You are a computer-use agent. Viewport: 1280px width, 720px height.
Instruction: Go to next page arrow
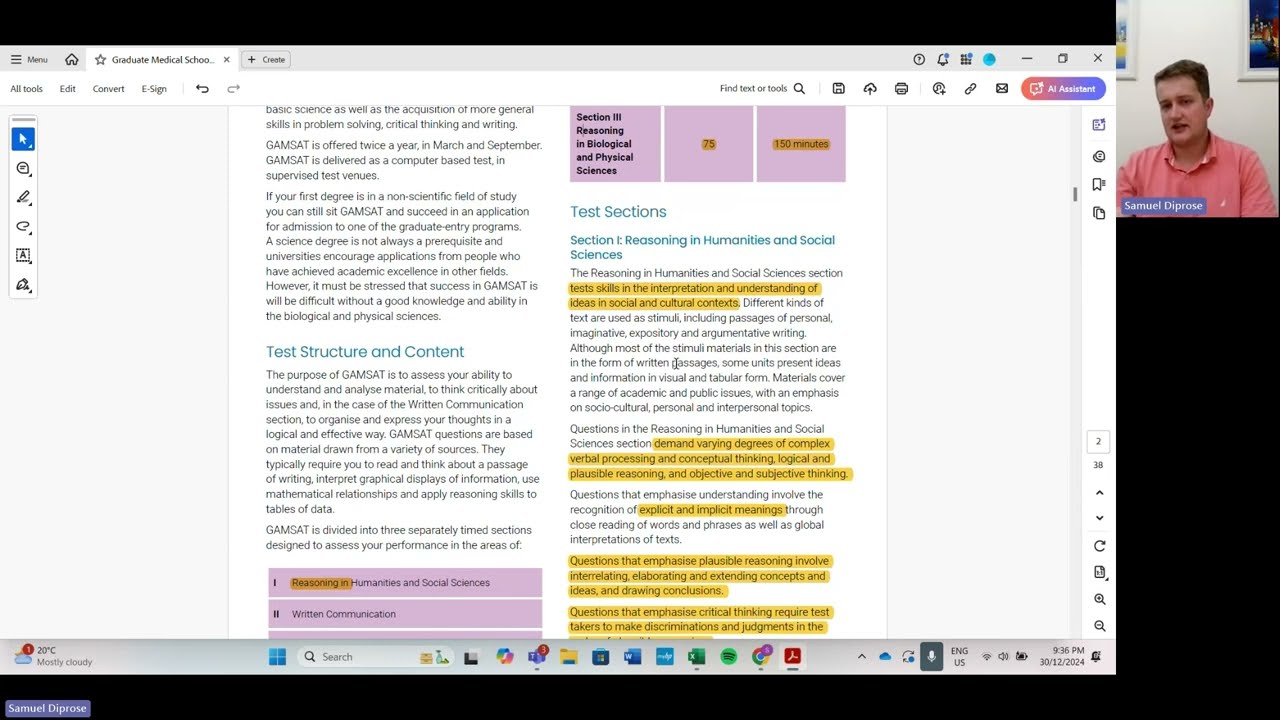pos(1099,518)
